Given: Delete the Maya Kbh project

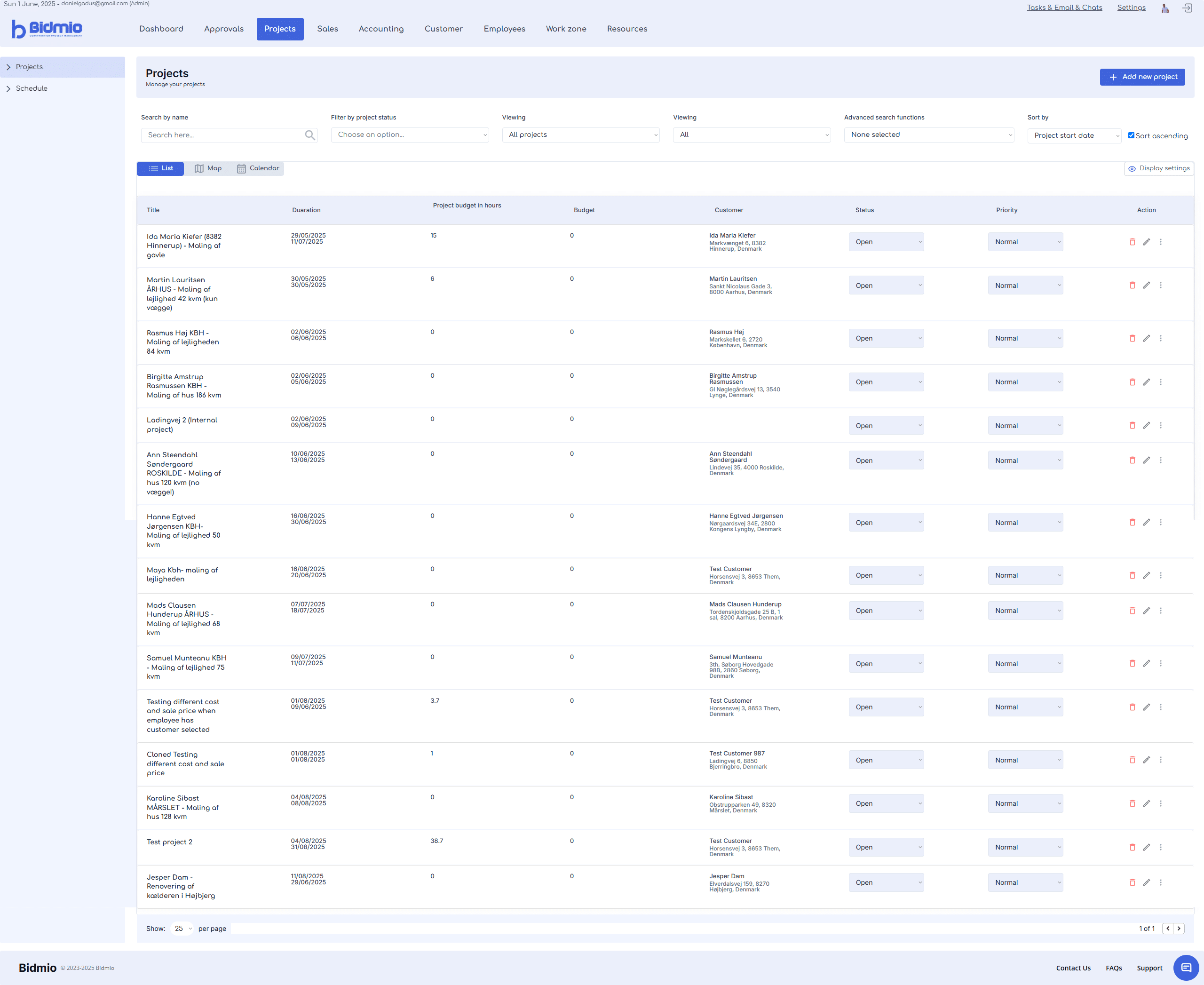Looking at the screenshot, I should tap(1132, 575).
